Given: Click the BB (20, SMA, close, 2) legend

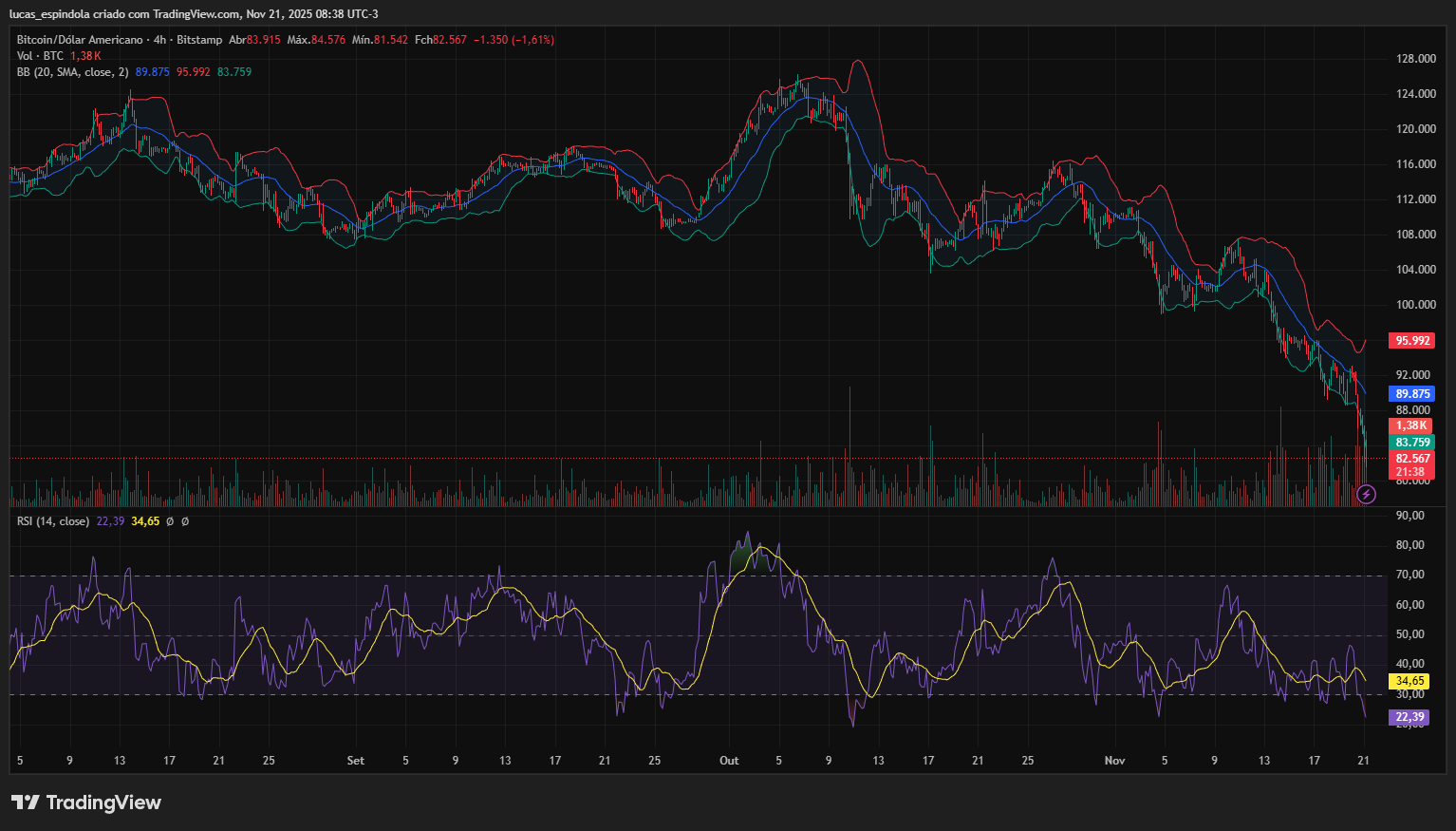Looking at the screenshot, I should (x=72, y=72).
